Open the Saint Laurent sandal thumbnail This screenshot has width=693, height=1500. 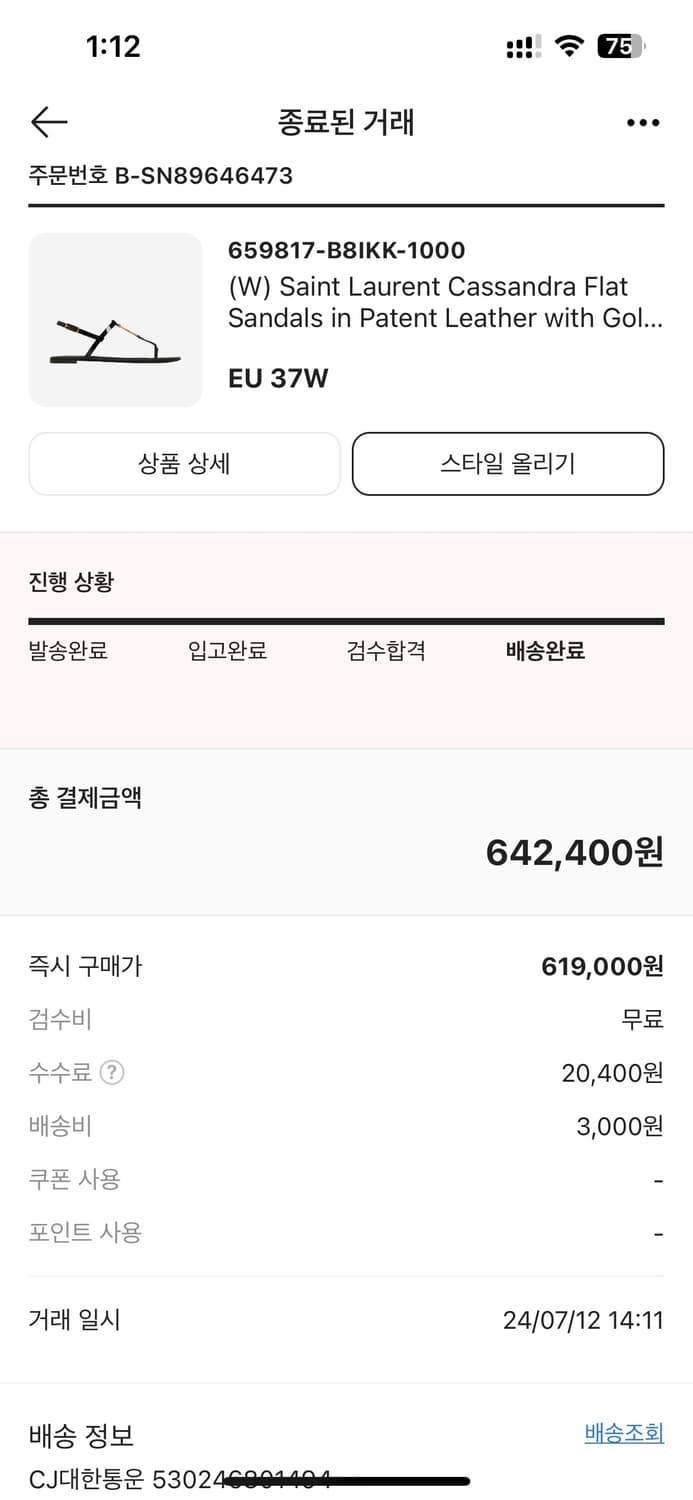point(115,320)
